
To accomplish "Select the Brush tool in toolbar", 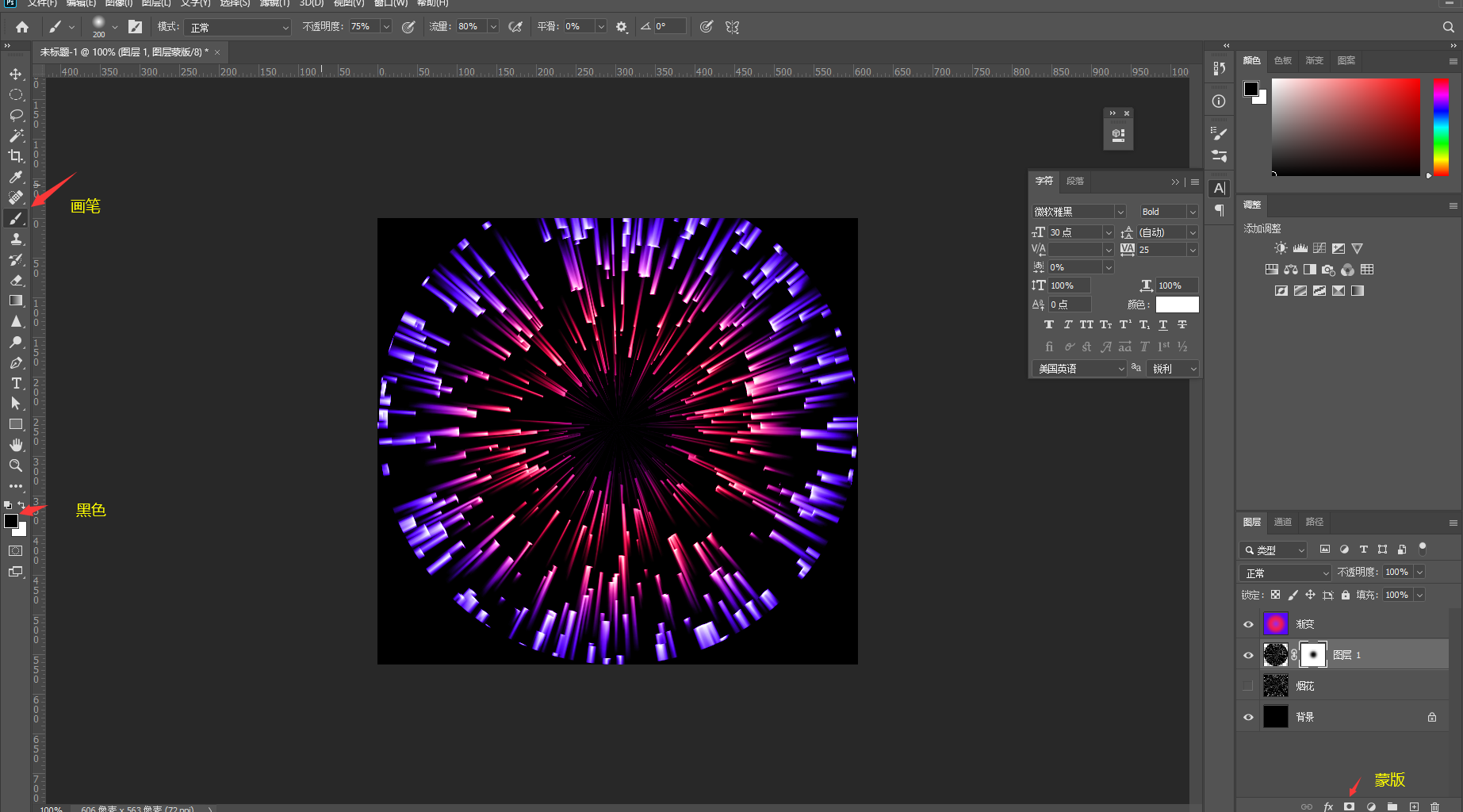I will (x=16, y=218).
